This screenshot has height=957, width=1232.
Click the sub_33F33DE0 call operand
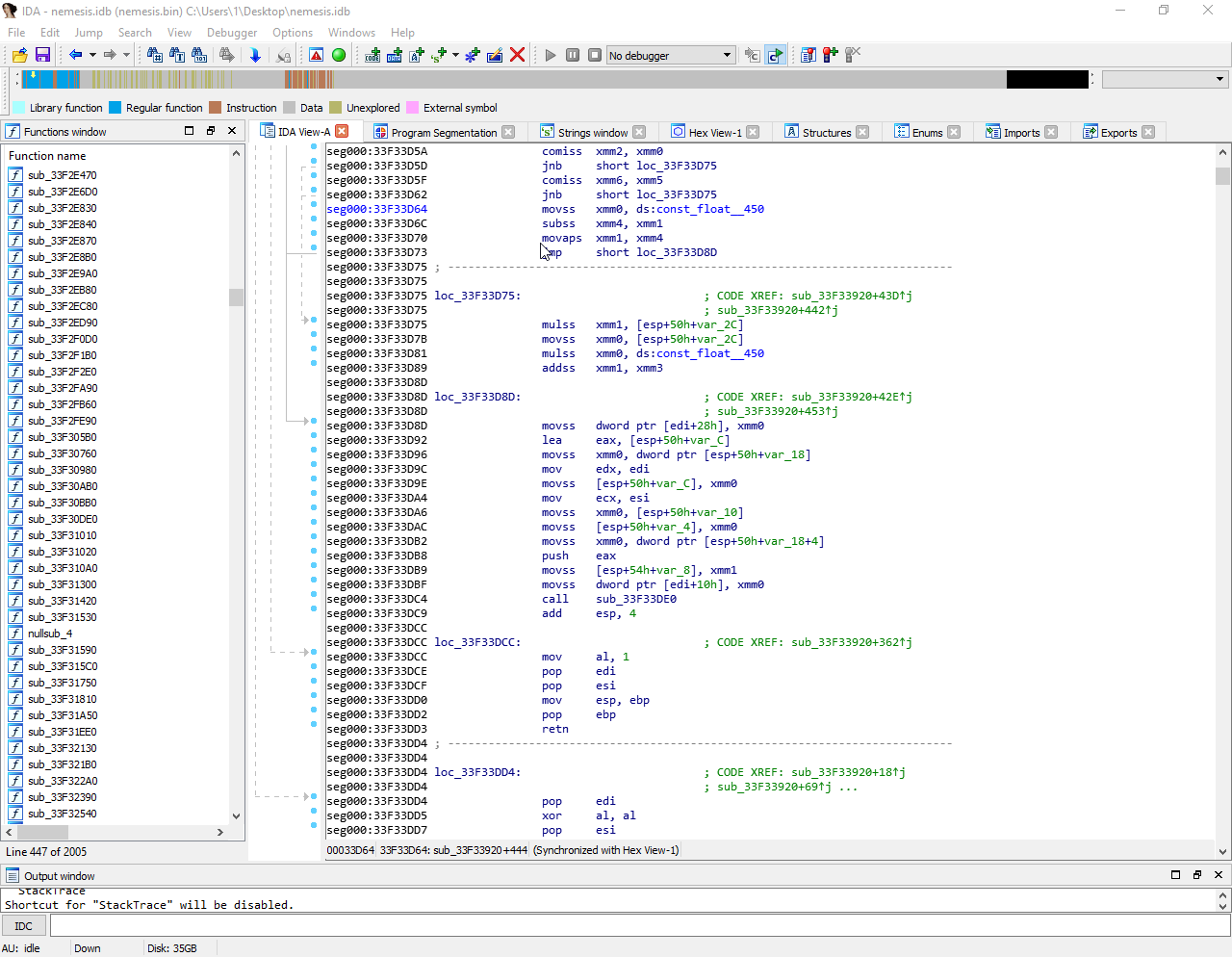click(x=636, y=599)
